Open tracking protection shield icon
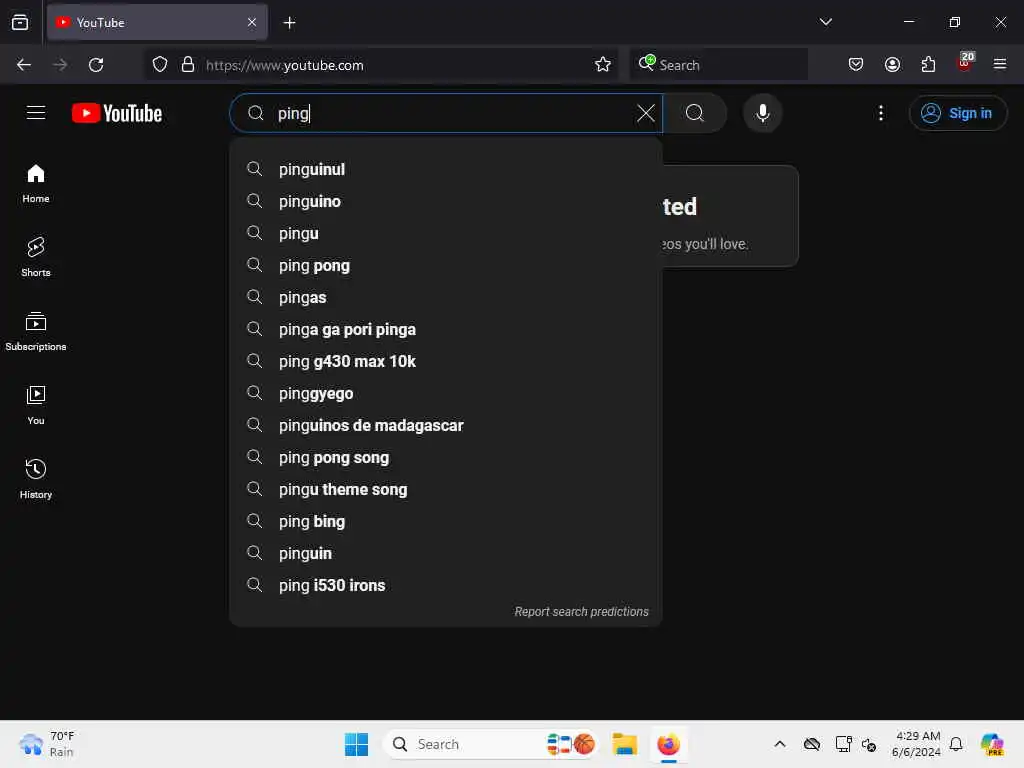Viewport: 1024px width, 768px height. (x=160, y=65)
